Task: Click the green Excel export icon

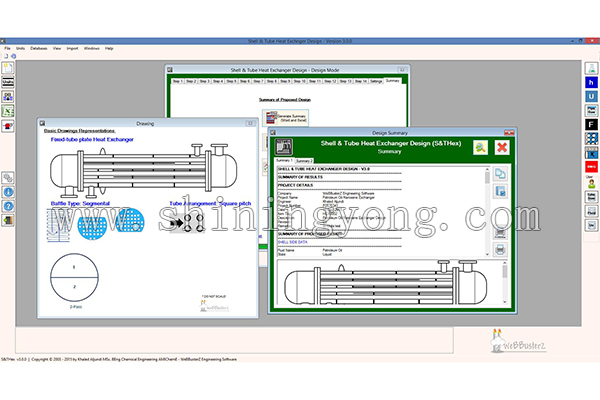Action: [x=8, y=111]
